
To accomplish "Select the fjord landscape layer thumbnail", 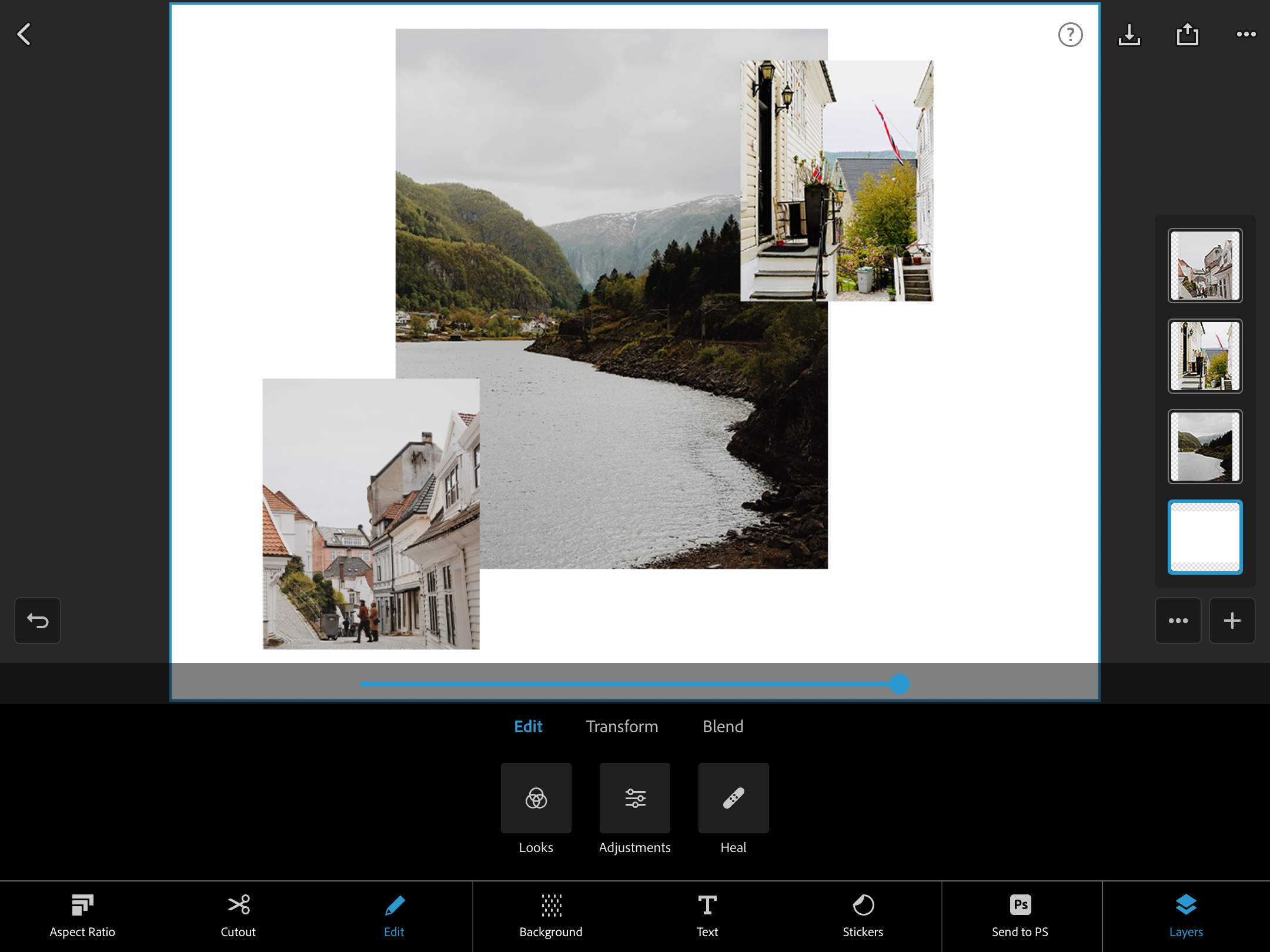I will pyautogui.click(x=1204, y=447).
